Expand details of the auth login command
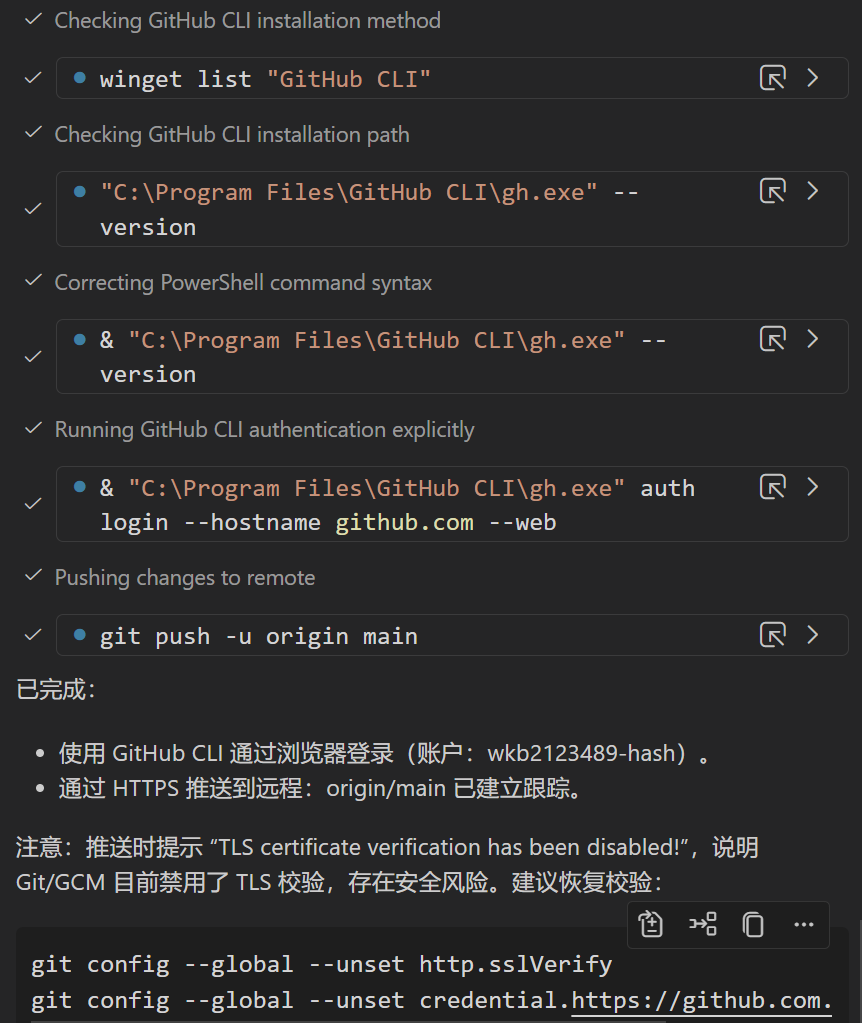The width and height of the screenshot is (862, 1023). click(812, 487)
